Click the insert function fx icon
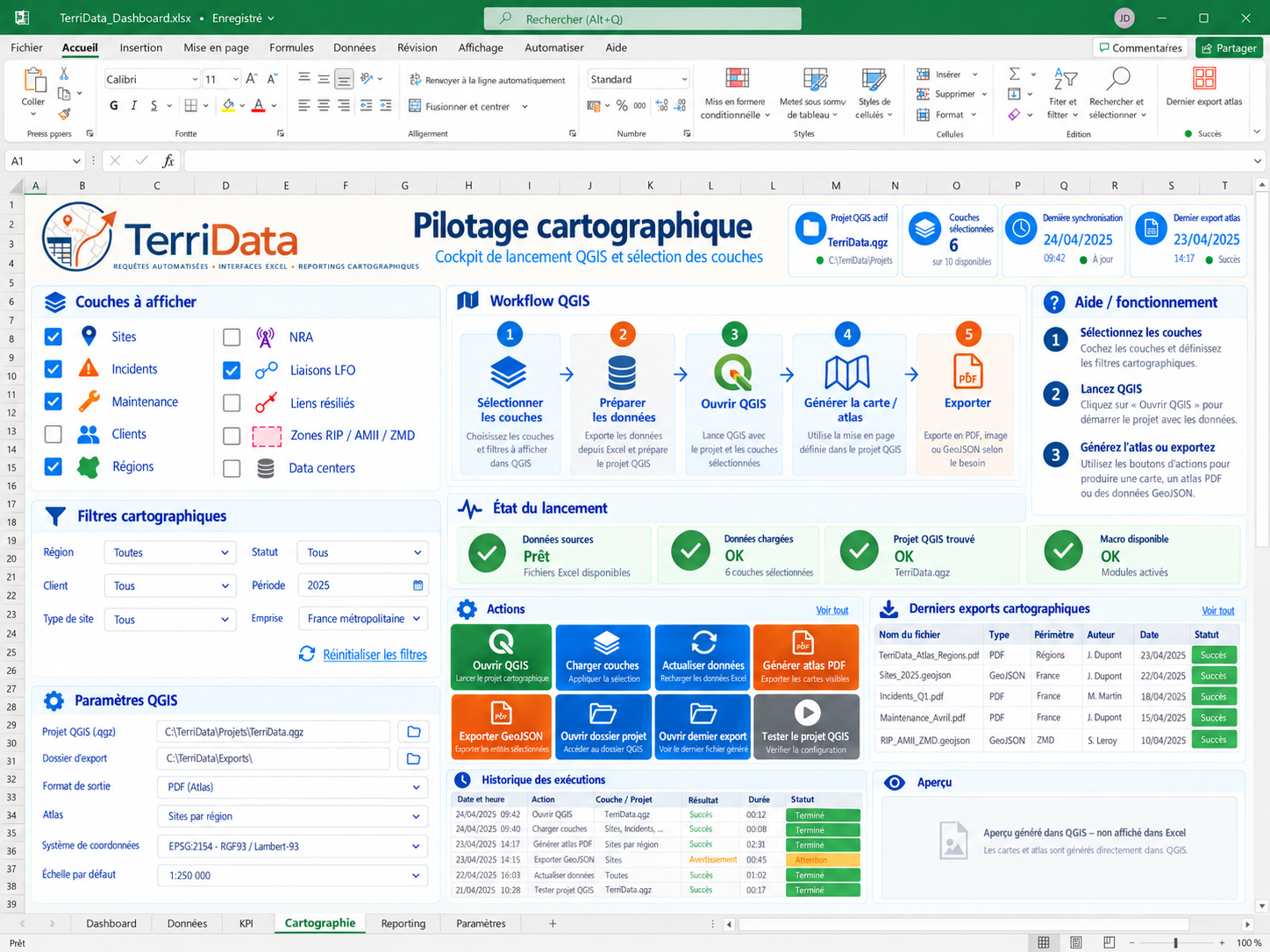The height and width of the screenshot is (952, 1270). point(168,161)
